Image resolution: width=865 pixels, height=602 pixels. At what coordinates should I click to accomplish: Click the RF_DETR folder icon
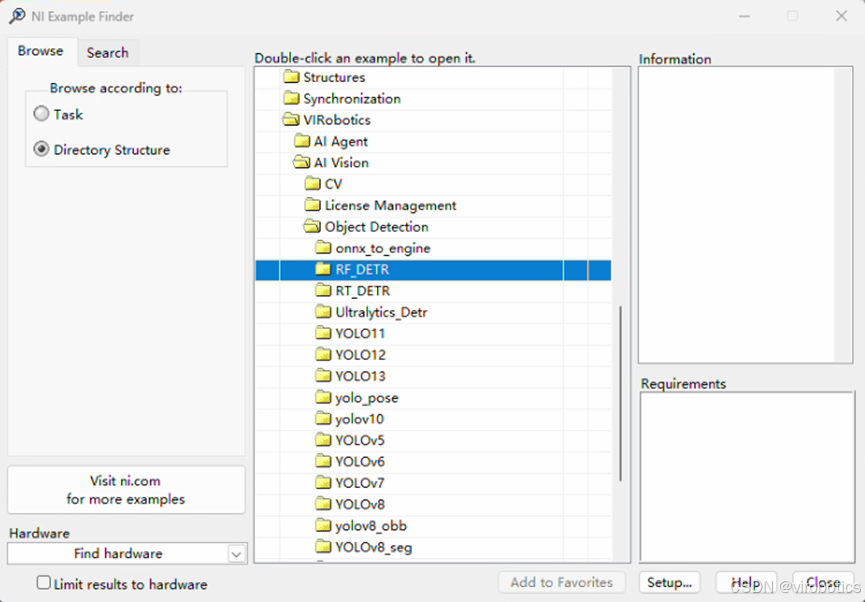tap(323, 269)
